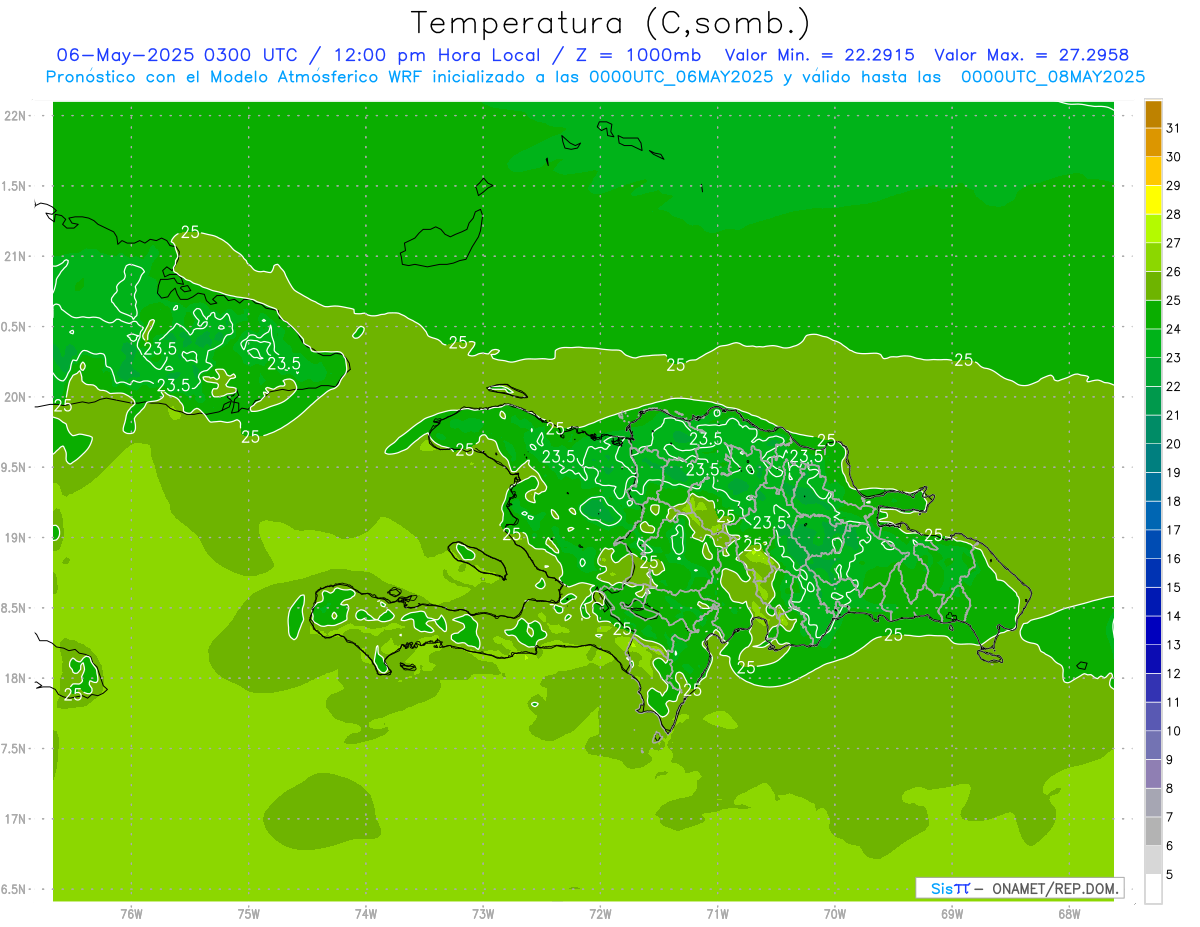Click the "0000UTC_06MAY2025" initialization time
This screenshot has height=927, width=1200.
(x=680, y=77)
